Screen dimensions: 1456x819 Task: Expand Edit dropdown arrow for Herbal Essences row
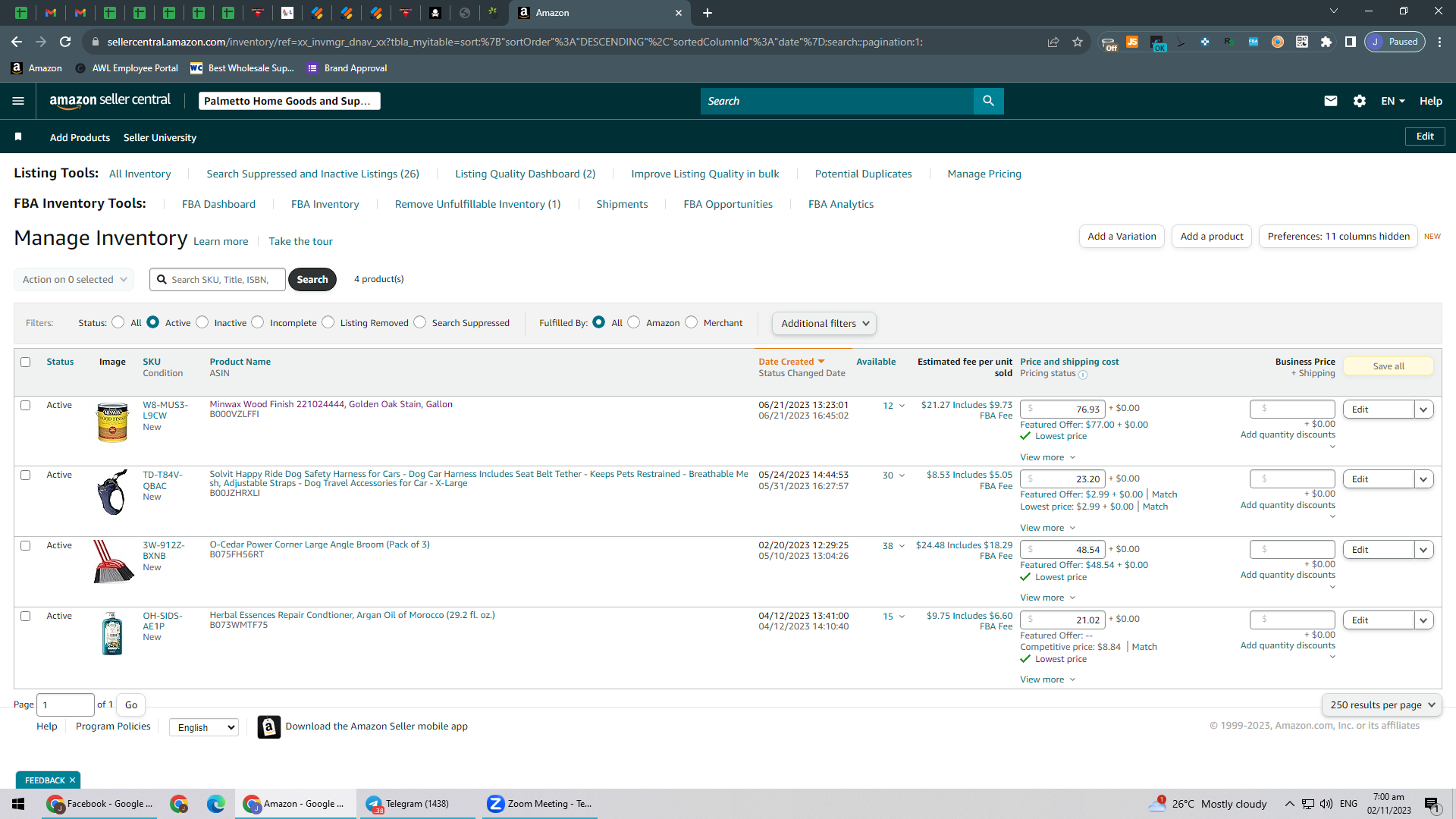(x=1423, y=620)
